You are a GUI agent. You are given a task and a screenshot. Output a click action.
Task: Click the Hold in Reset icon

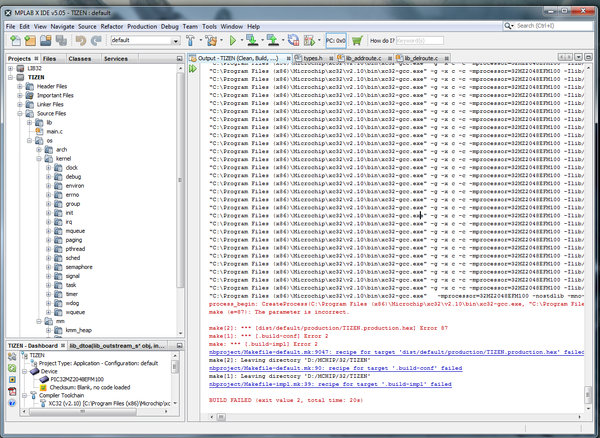point(293,40)
